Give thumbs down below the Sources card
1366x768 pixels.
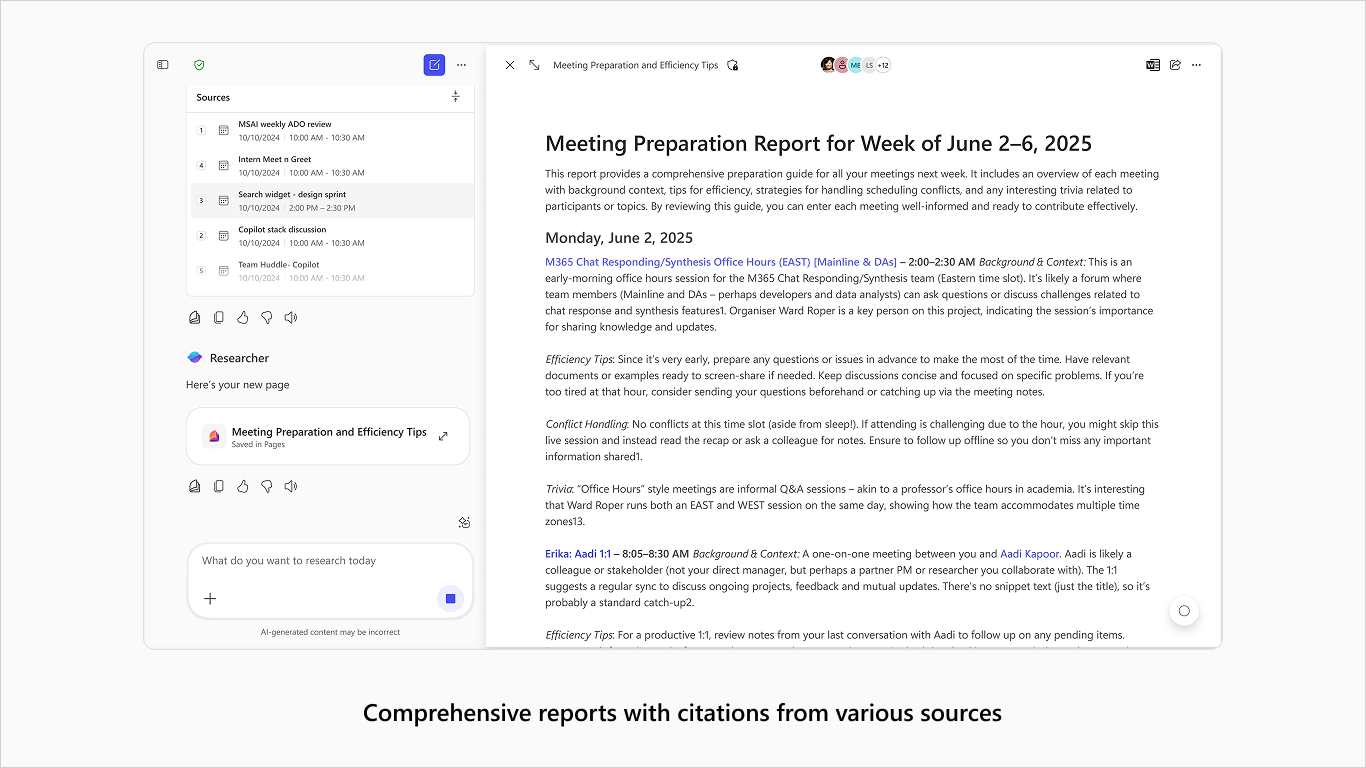(x=267, y=317)
